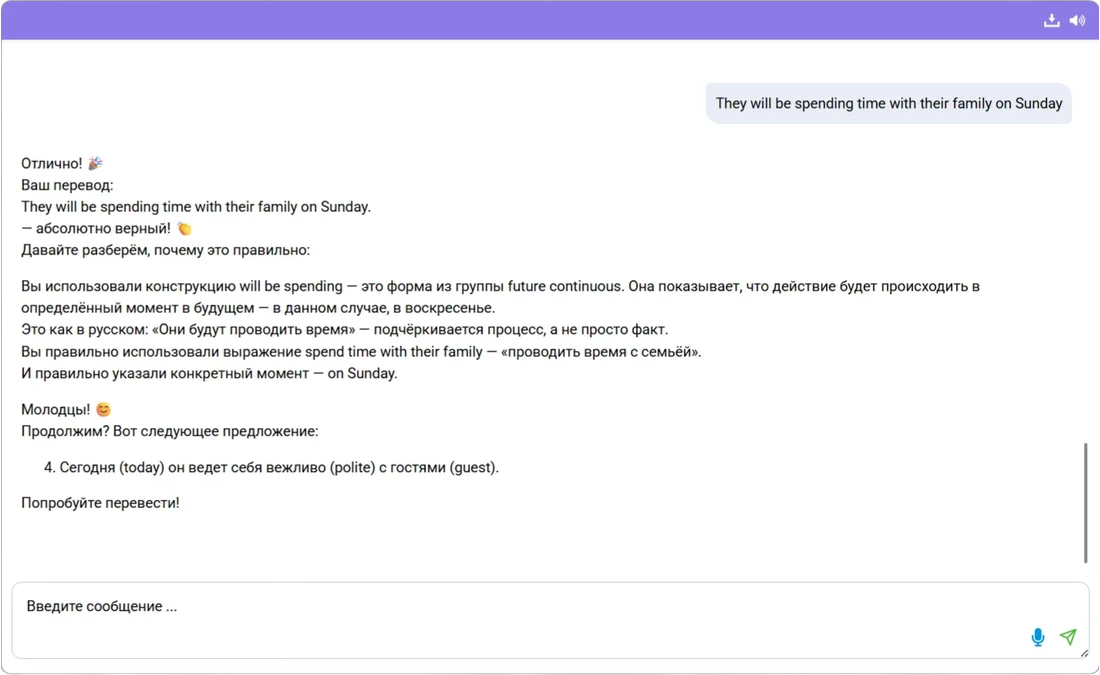Click the clapping hands emoji after верный
Screen dimensions: 1100x675
[x=184, y=228]
